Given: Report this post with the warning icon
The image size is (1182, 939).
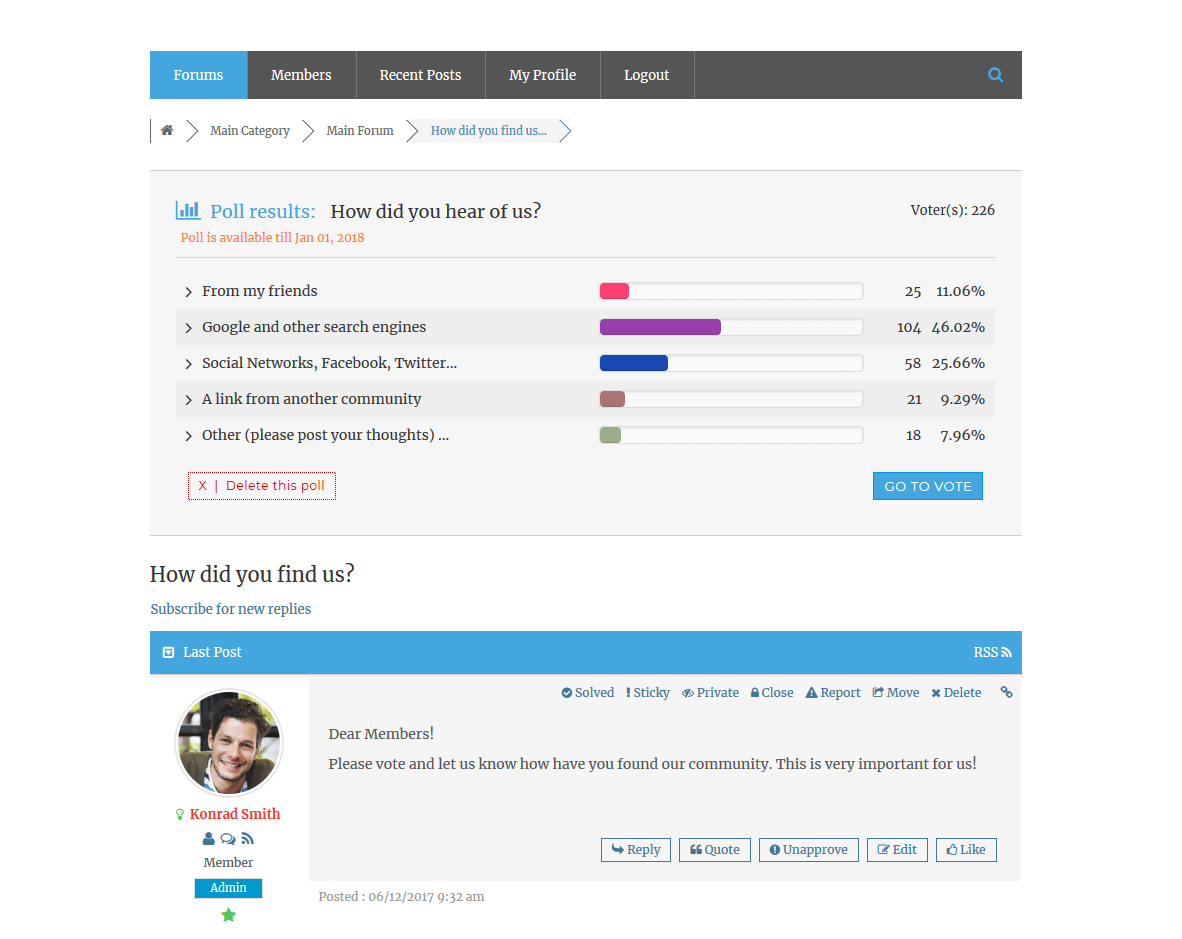Looking at the screenshot, I should tap(832, 692).
